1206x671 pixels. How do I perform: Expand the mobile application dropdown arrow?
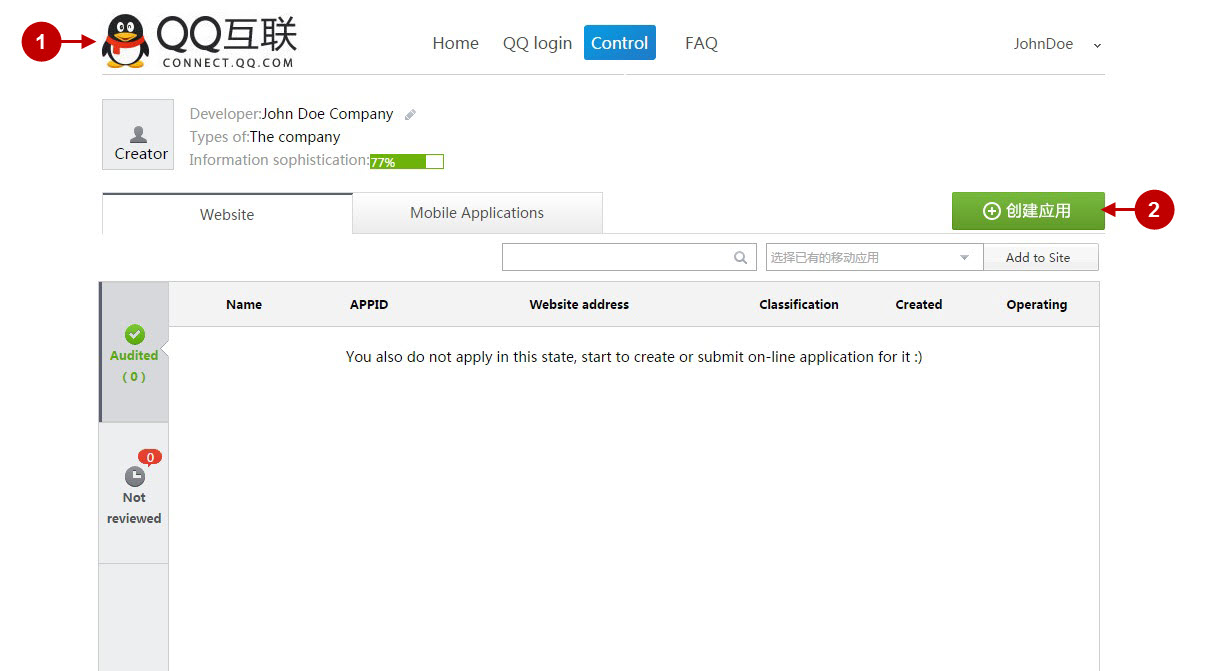[965, 257]
